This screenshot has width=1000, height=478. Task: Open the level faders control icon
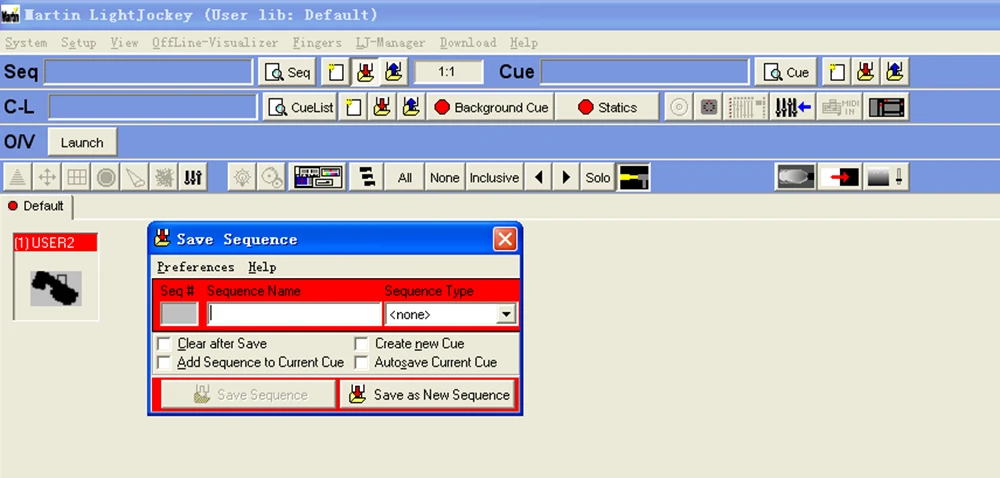[x=193, y=177]
